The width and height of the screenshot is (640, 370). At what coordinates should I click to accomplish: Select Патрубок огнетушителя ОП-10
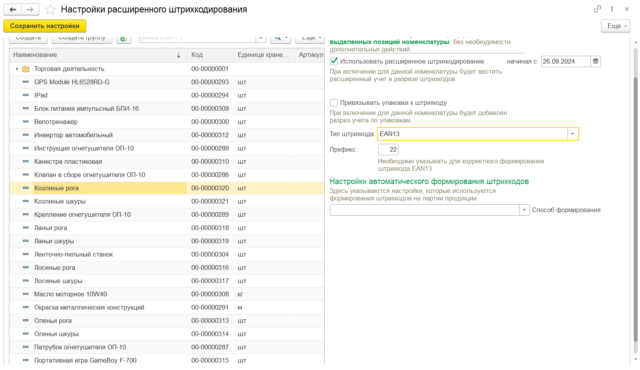(167, 347)
